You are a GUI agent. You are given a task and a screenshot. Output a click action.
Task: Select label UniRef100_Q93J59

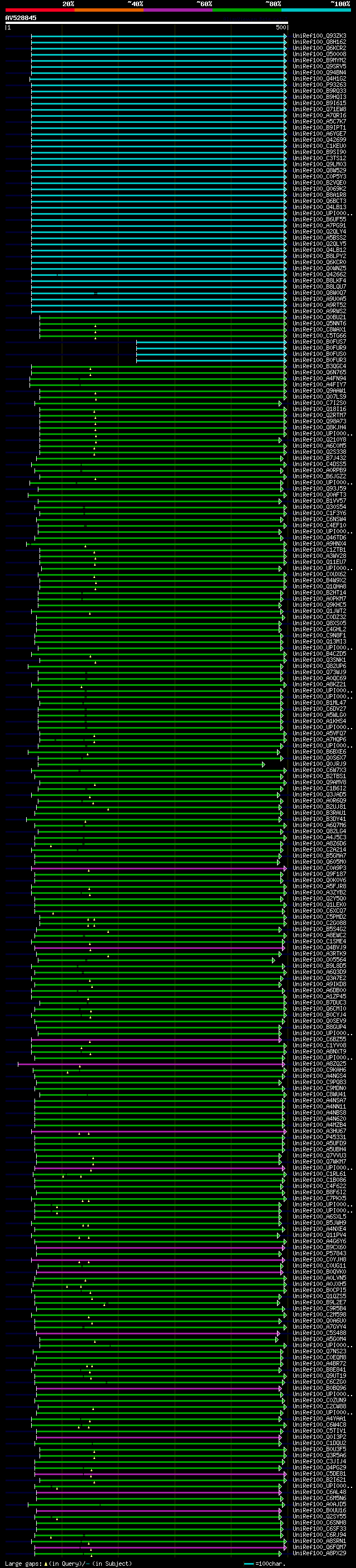click(319, 489)
